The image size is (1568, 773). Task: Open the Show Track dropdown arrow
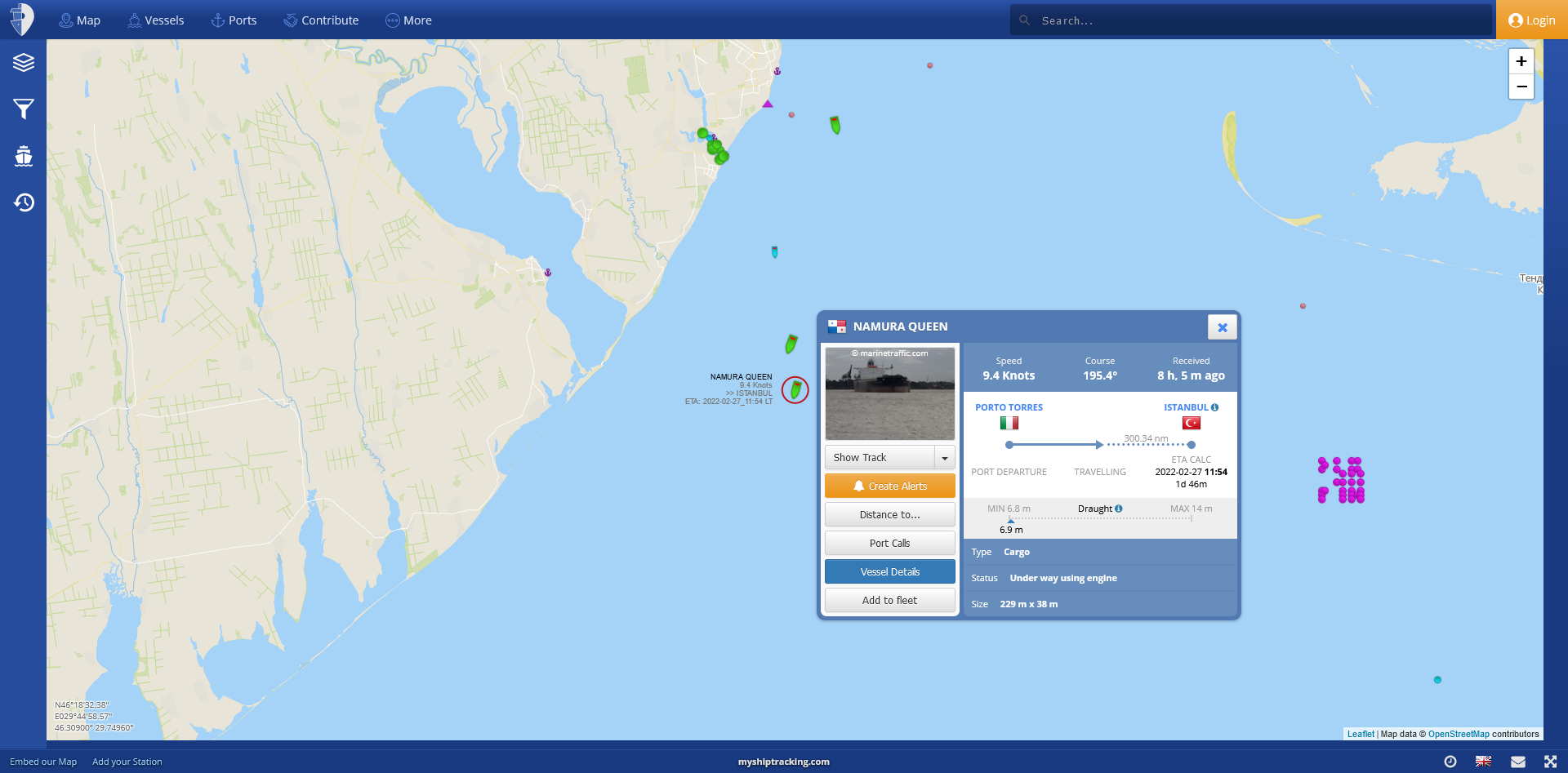coord(945,458)
